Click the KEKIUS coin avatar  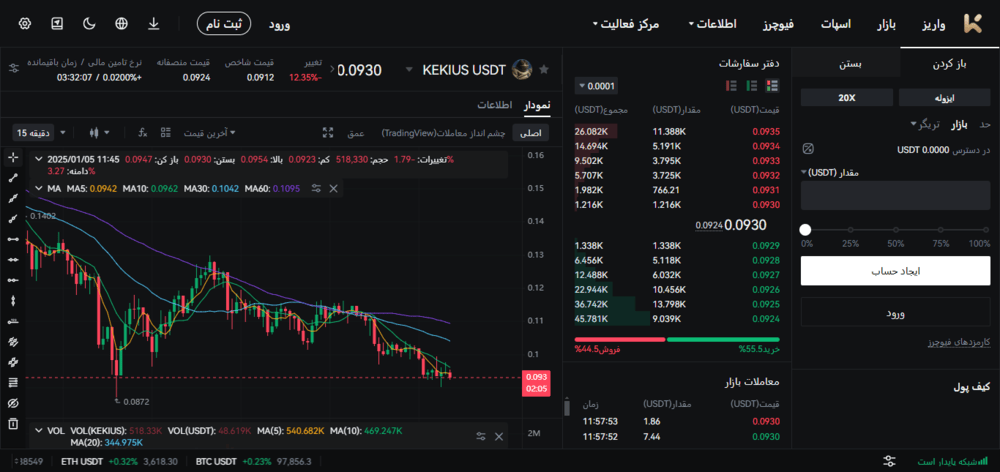(522, 69)
